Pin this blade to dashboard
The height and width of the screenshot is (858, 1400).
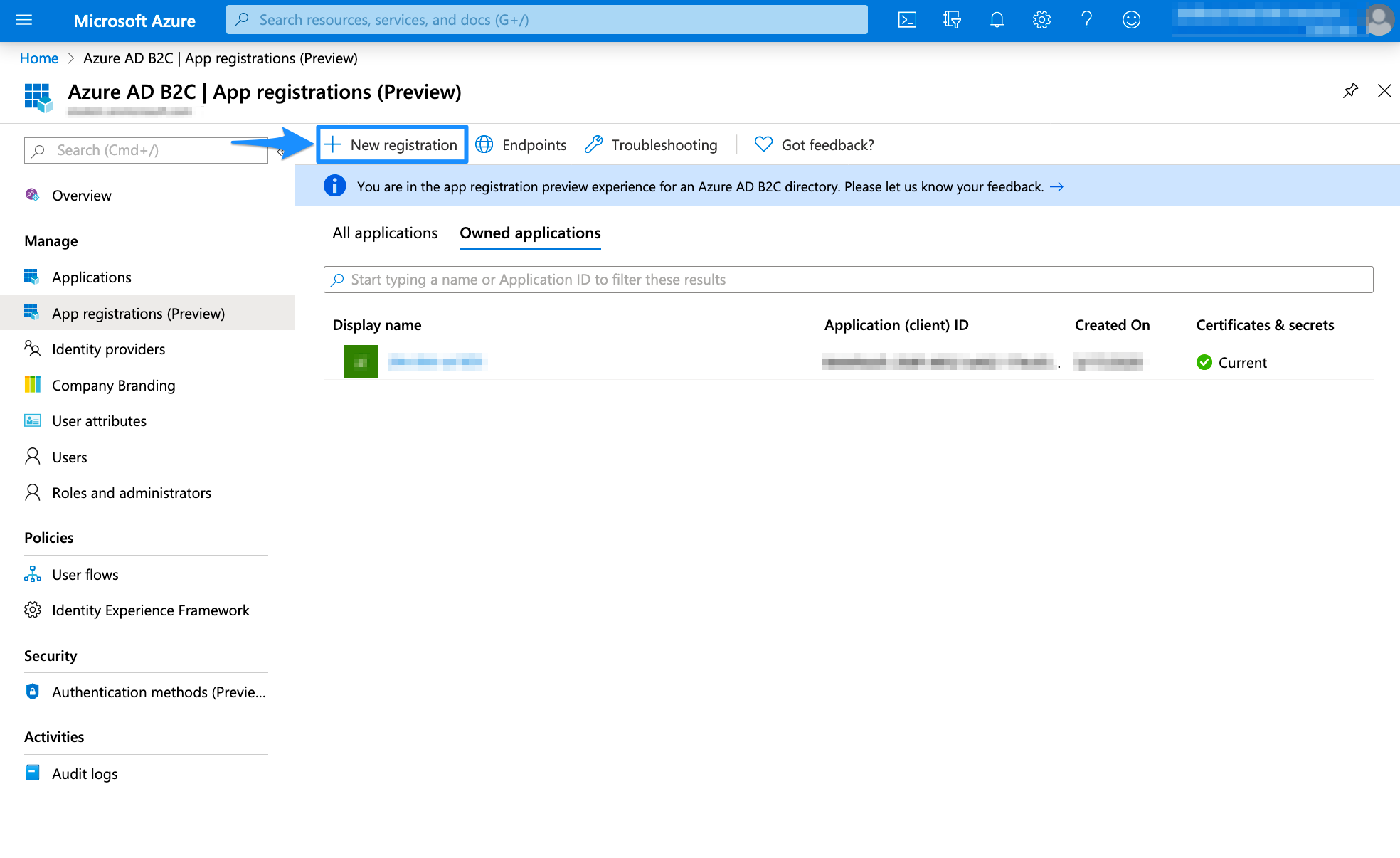(1350, 91)
